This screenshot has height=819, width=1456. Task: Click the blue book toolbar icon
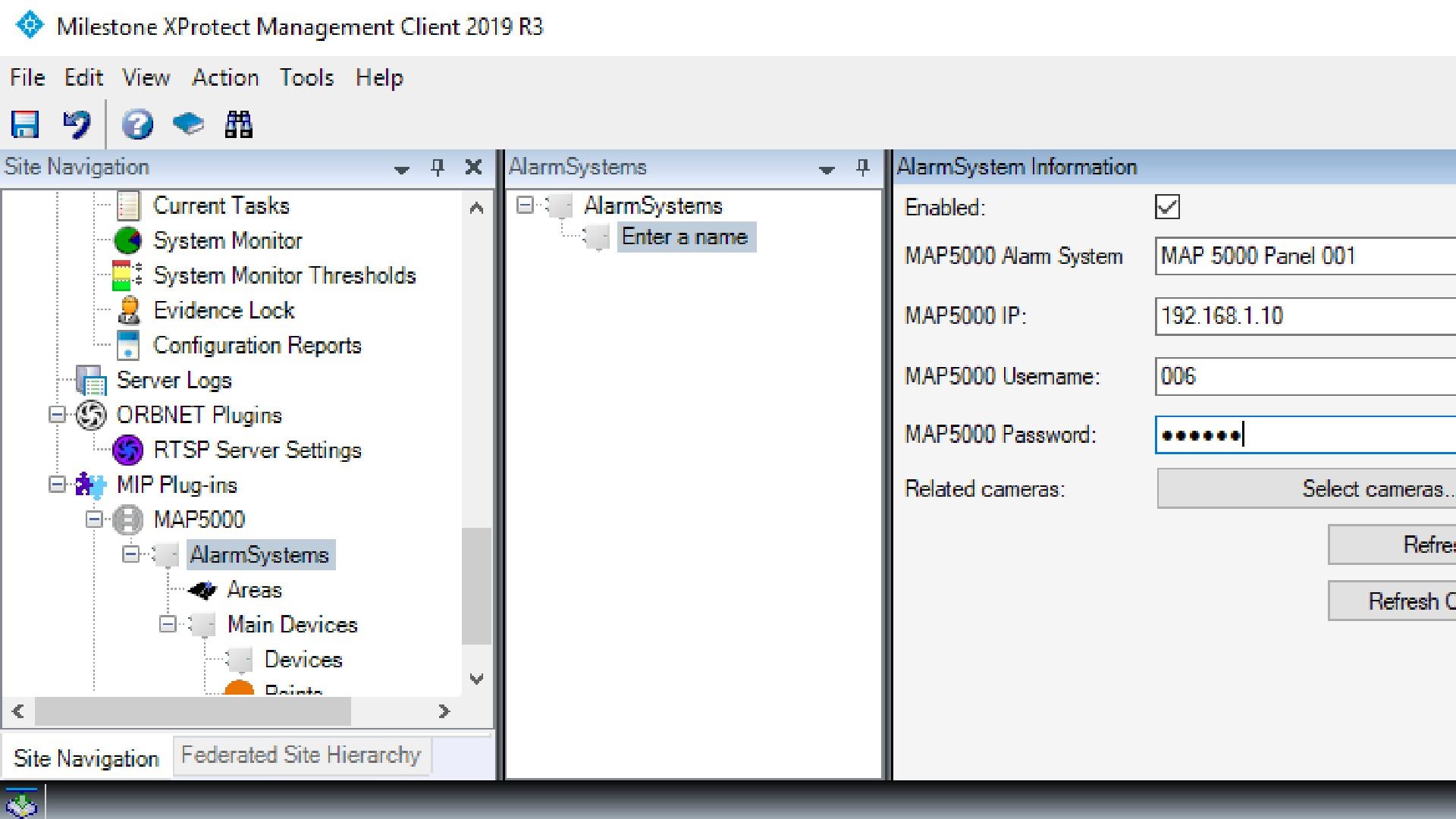tap(188, 124)
